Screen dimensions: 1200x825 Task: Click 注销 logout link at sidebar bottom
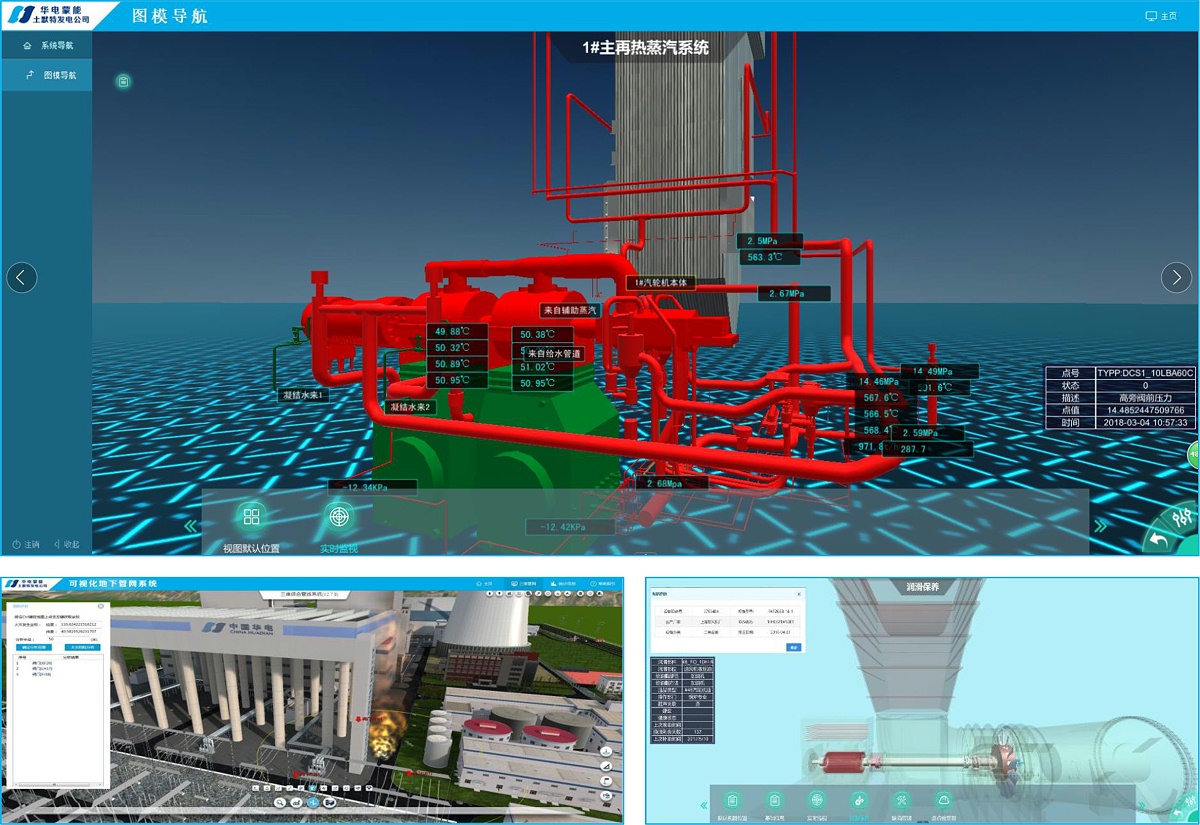(x=25, y=544)
